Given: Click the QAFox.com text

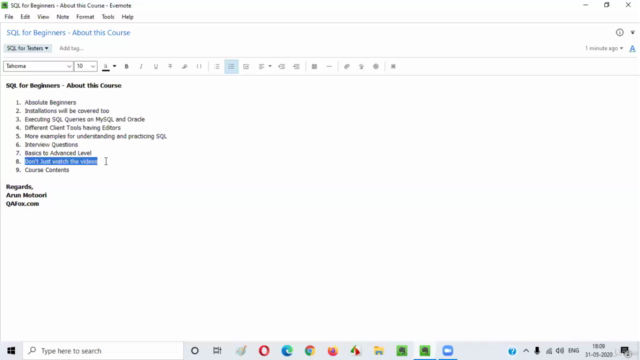Looking at the screenshot, I should (x=22, y=204).
